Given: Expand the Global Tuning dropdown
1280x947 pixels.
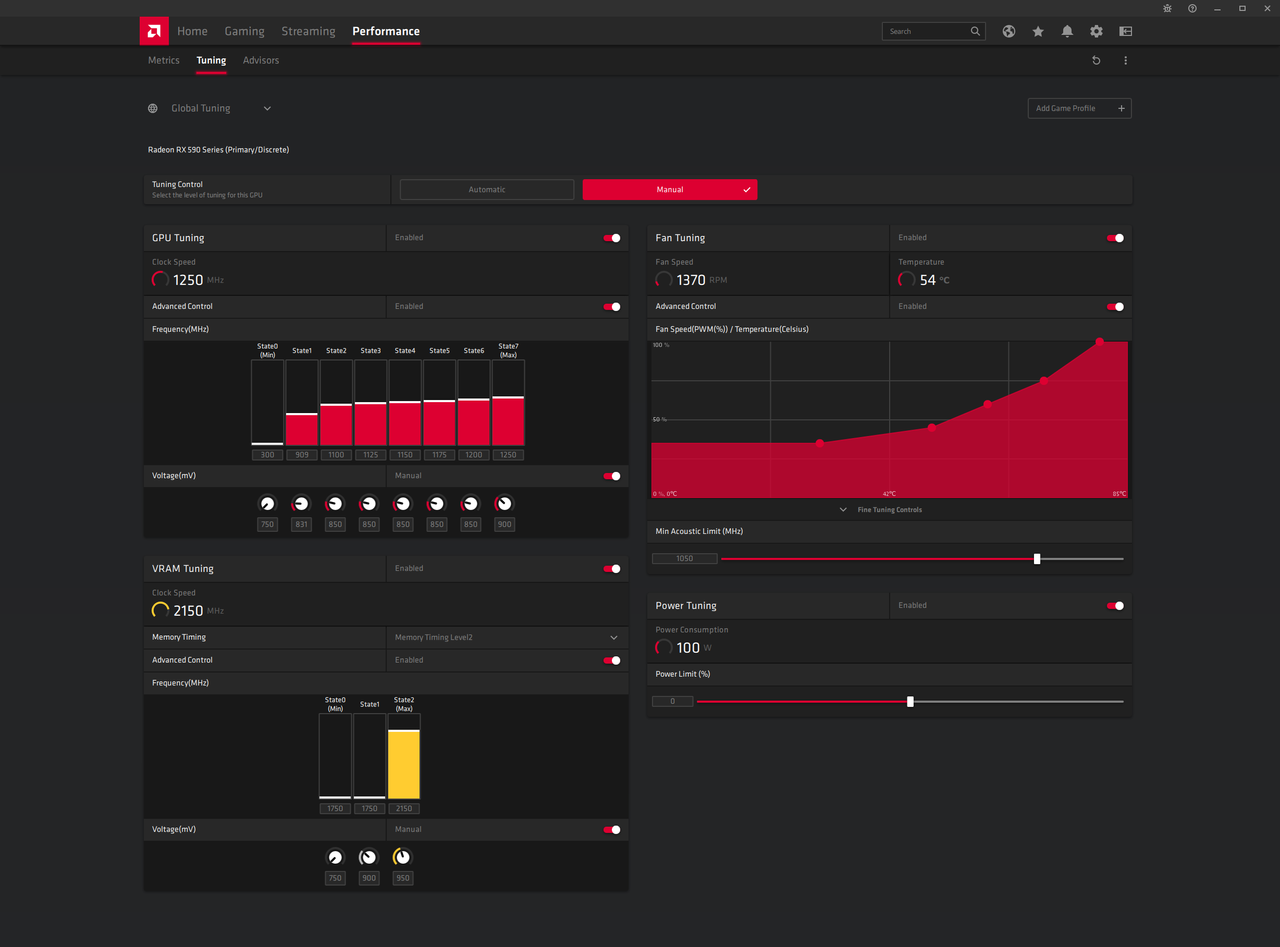Looking at the screenshot, I should (x=267, y=108).
